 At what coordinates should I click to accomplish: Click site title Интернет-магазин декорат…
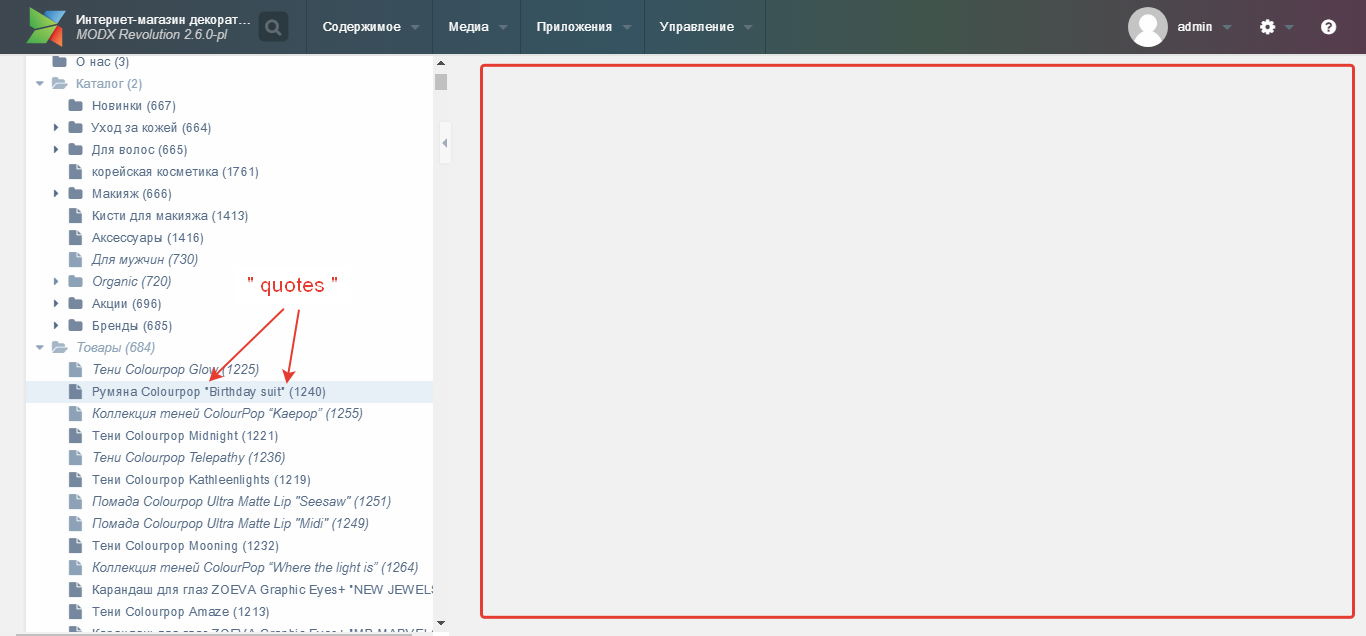click(x=163, y=19)
